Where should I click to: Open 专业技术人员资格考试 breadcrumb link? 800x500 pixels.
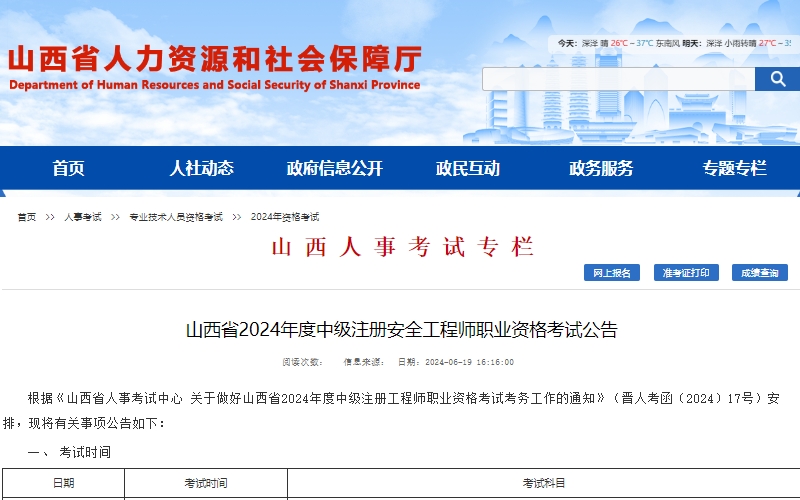click(x=175, y=217)
